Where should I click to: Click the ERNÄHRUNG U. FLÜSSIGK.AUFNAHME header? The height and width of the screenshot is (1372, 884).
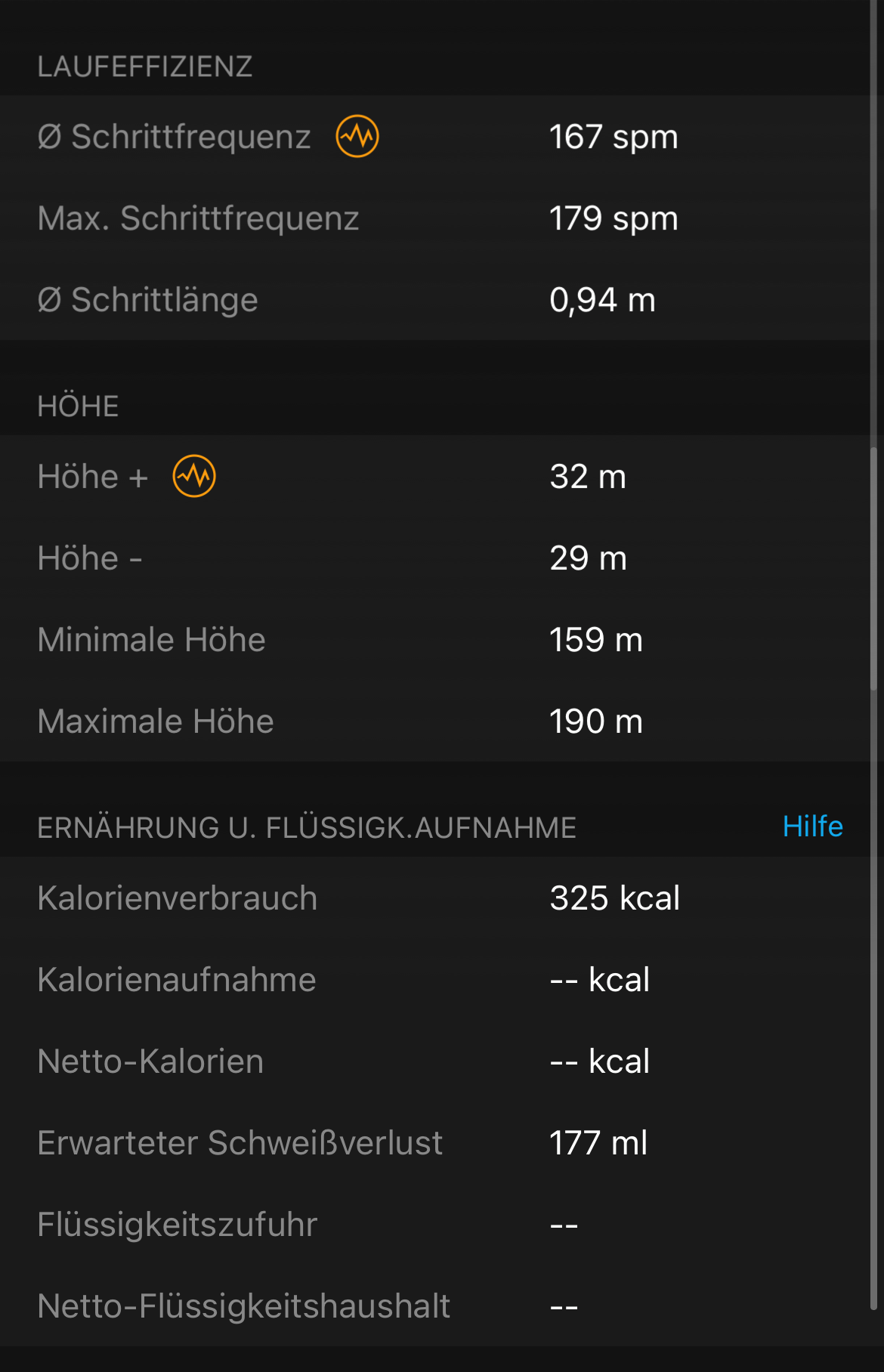[x=306, y=828]
